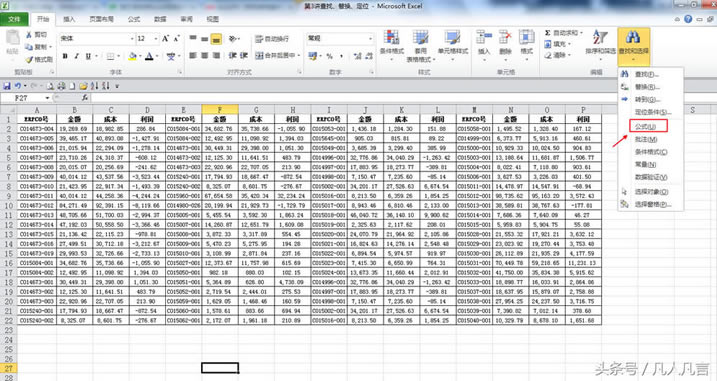This screenshot has height=381, width=717.
Task: Click the Sort and Filter icon
Action: 600,37
